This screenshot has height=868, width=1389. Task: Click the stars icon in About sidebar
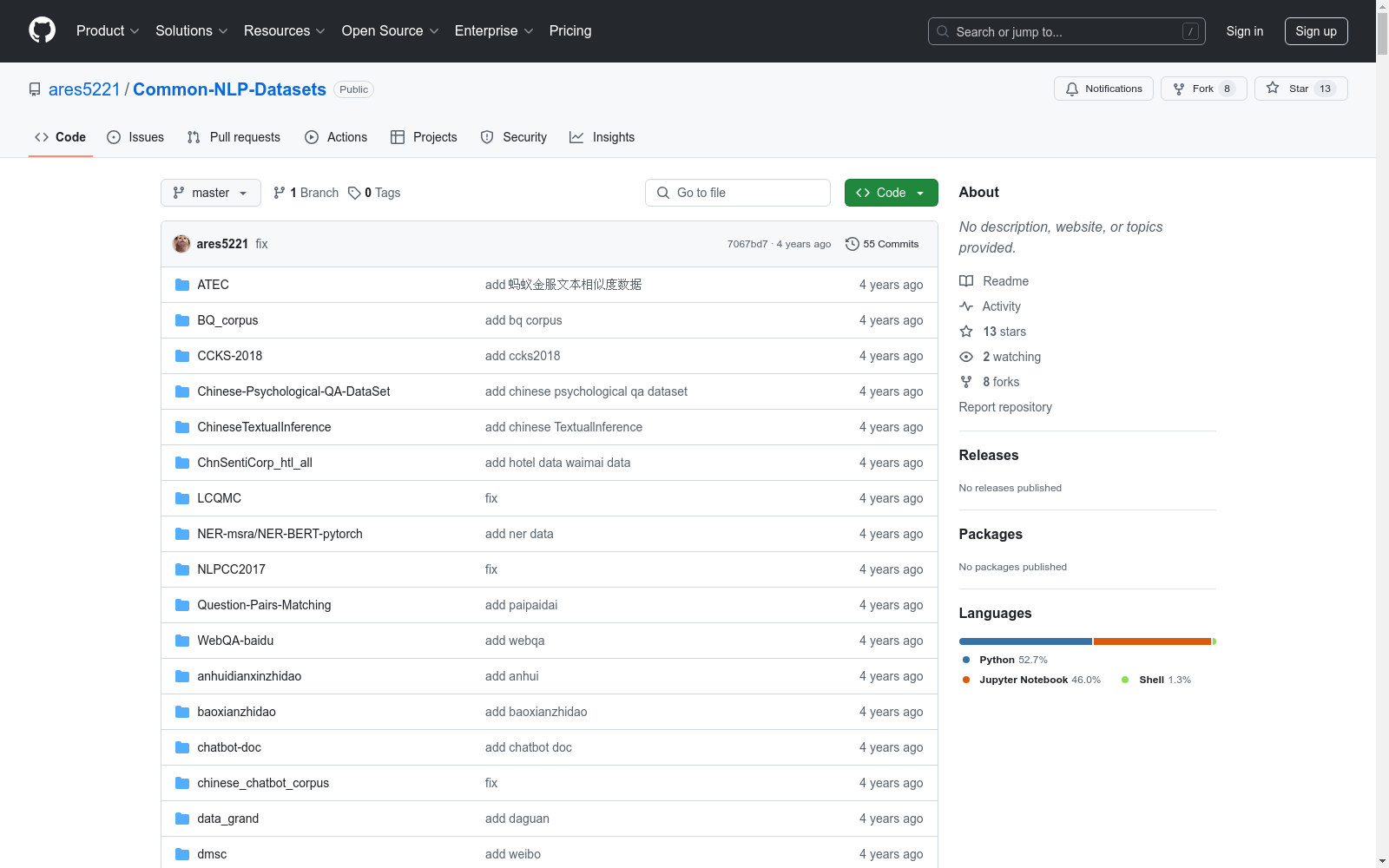[x=966, y=332]
